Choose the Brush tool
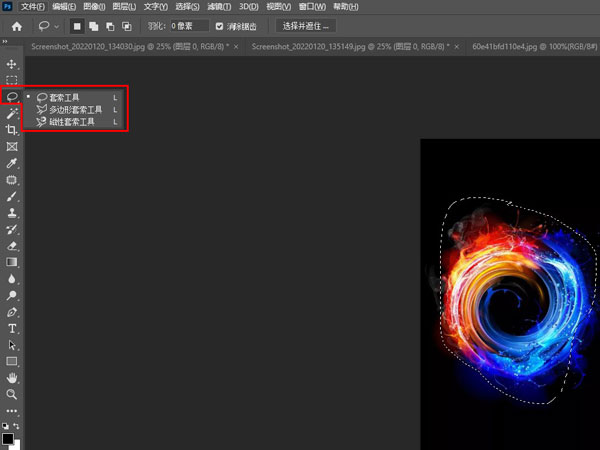 tap(12, 196)
